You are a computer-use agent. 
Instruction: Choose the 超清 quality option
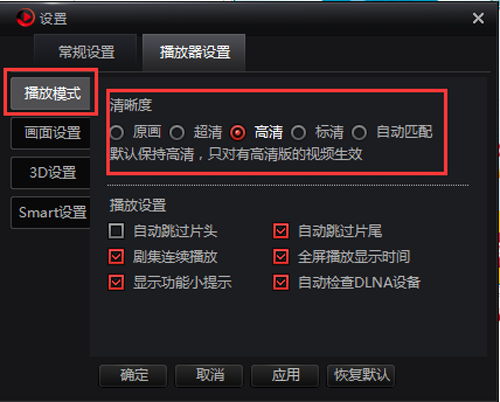(x=177, y=132)
